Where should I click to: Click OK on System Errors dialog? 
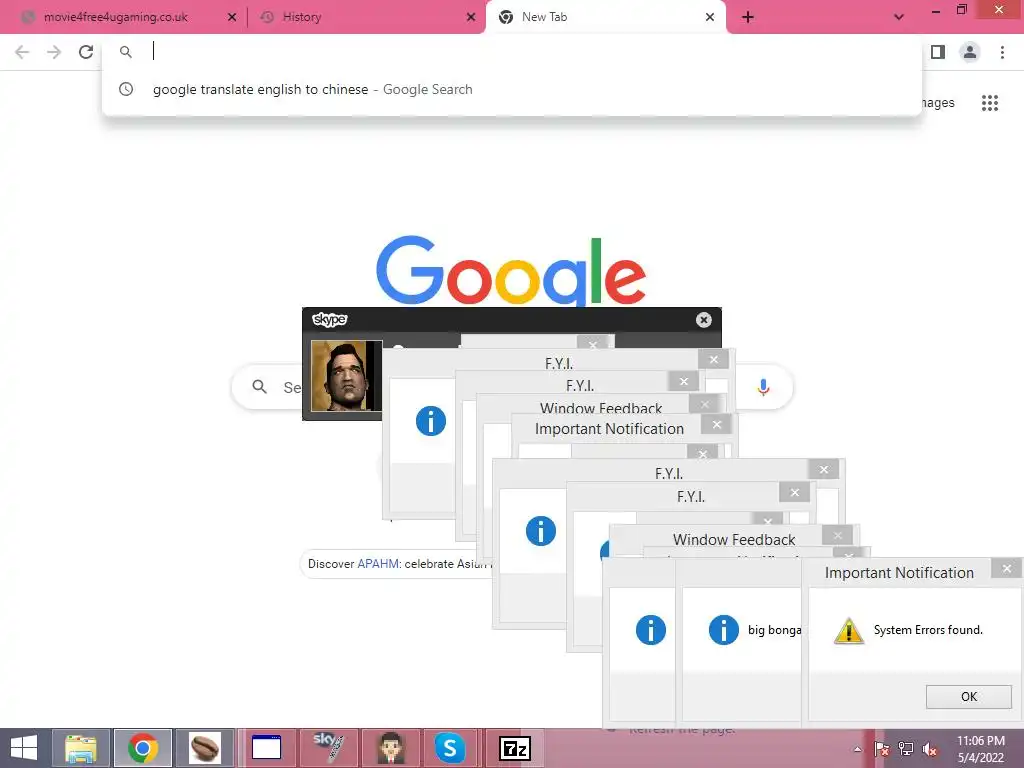[968, 696]
